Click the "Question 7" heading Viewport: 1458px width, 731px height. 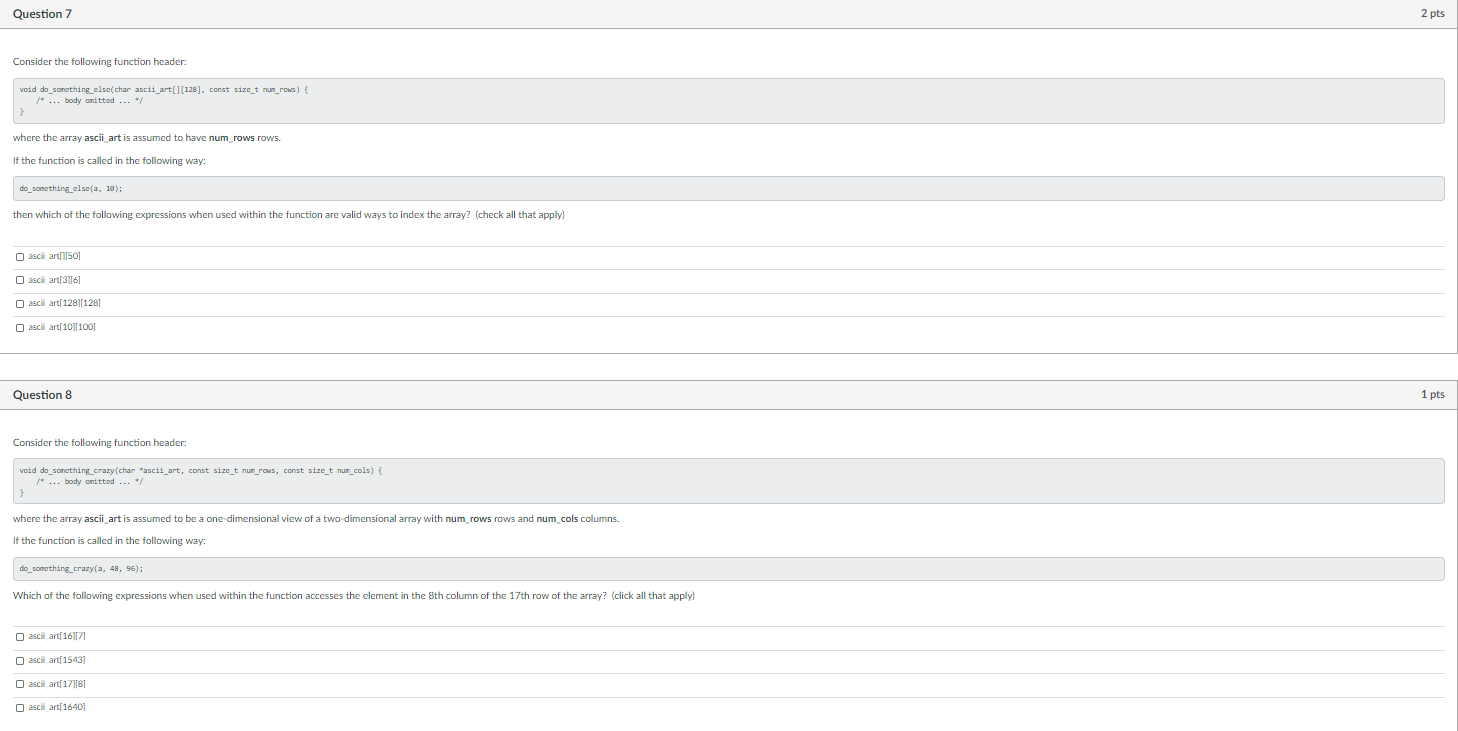[x=42, y=14]
